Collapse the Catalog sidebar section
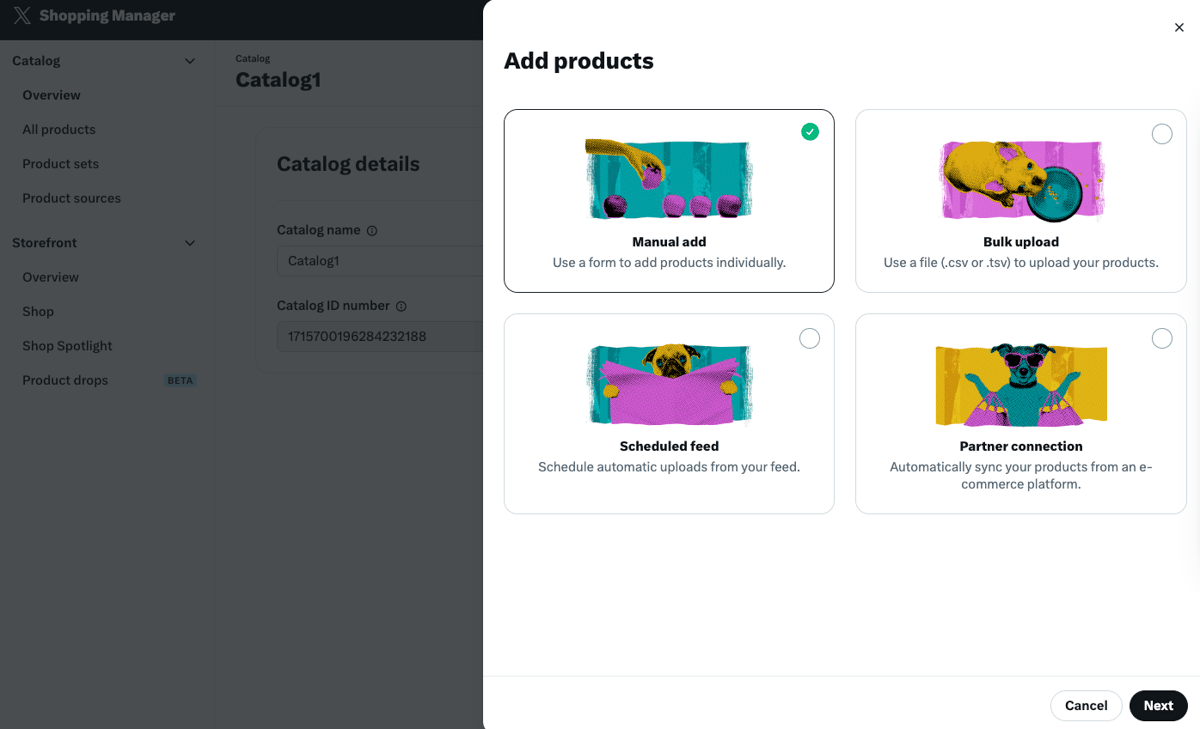Image resolution: width=1200 pixels, height=729 pixels. point(190,61)
